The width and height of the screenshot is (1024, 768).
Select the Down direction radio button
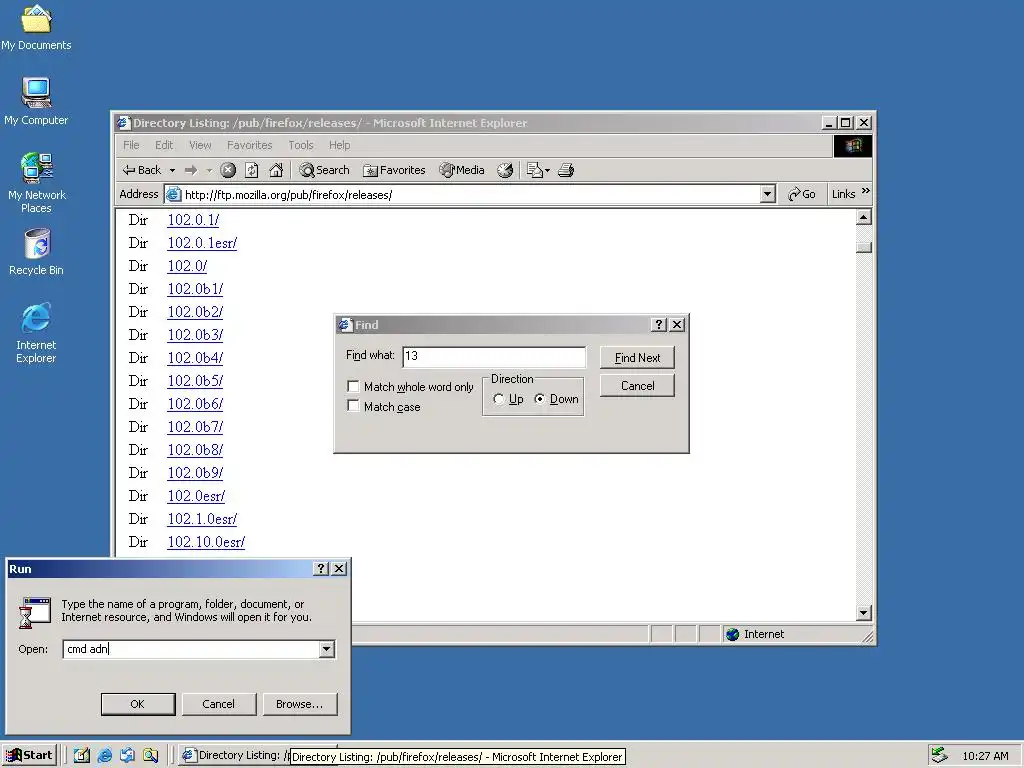(x=539, y=399)
